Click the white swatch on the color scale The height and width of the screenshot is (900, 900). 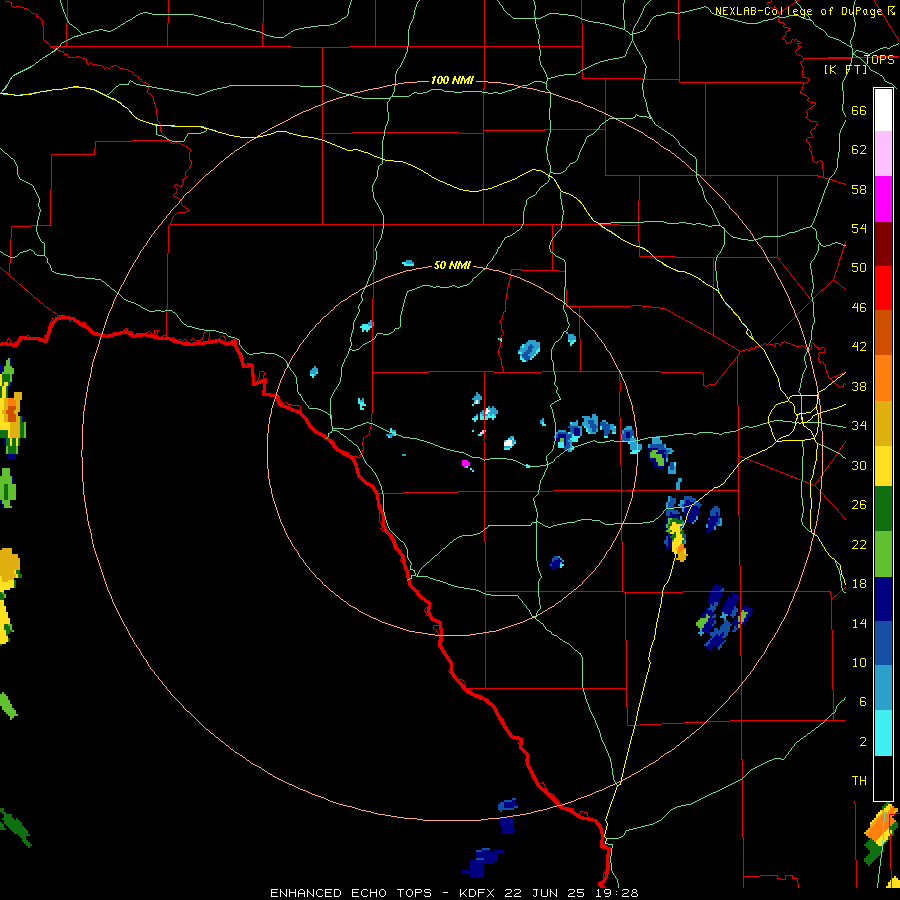(x=883, y=110)
